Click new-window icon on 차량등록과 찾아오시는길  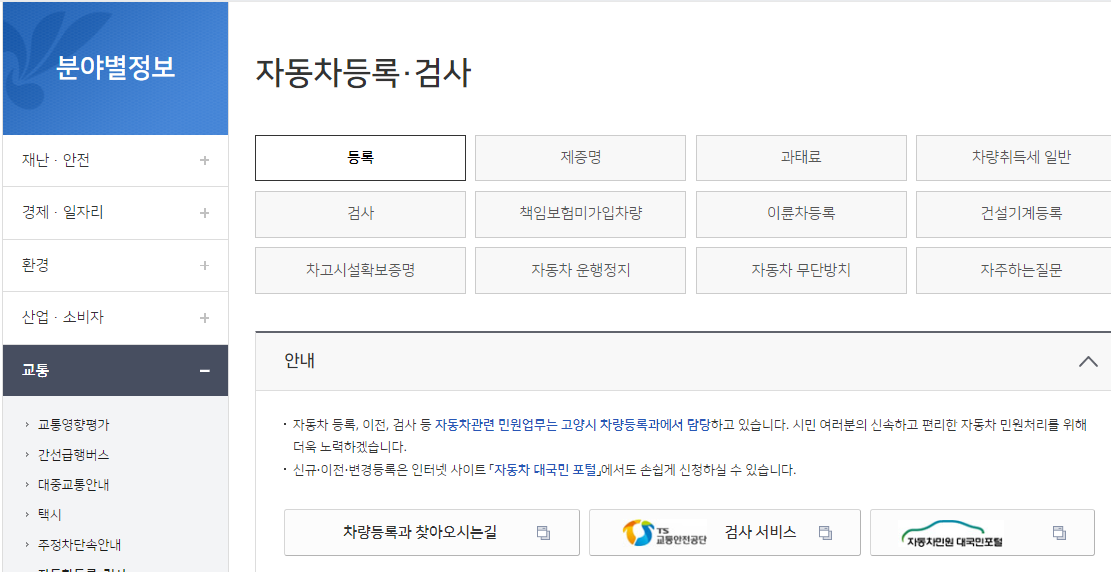click(x=543, y=532)
